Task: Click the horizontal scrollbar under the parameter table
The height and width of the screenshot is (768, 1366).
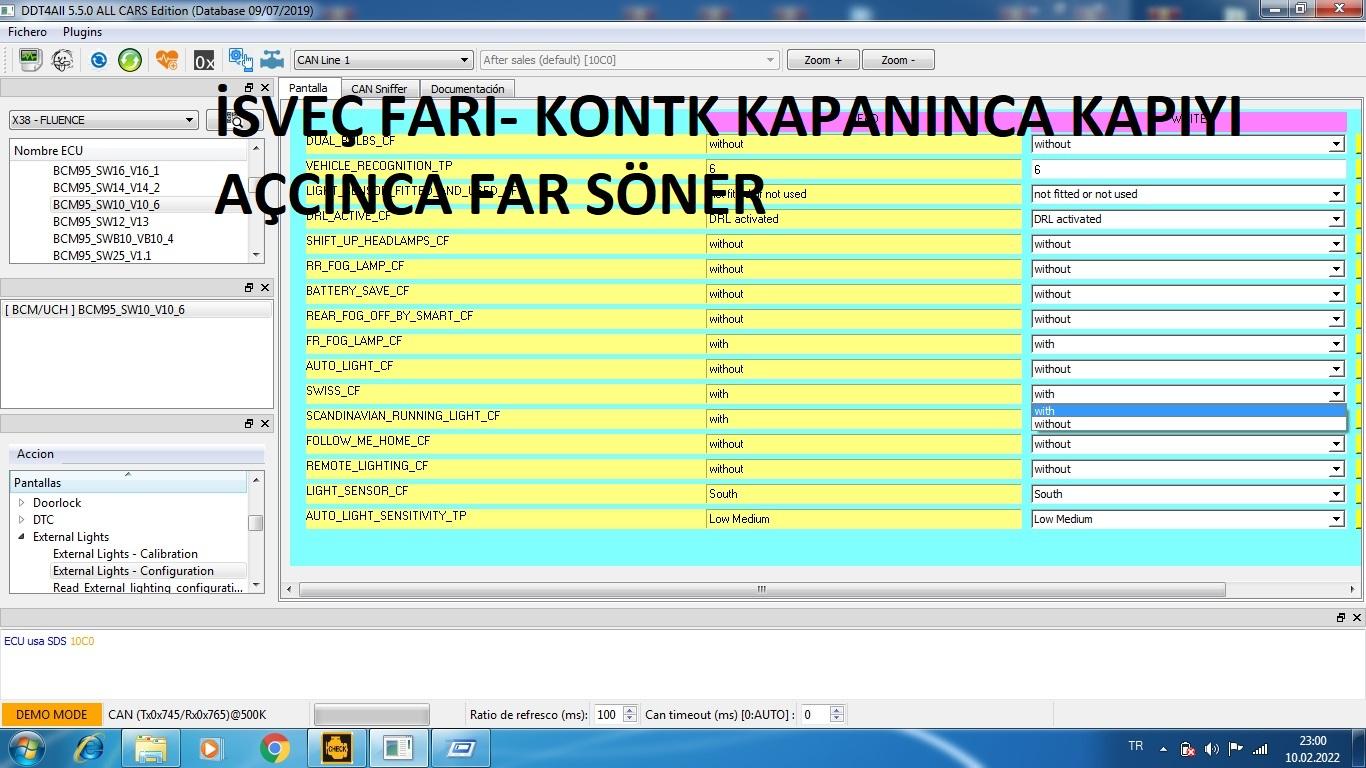Action: pos(760,589)
